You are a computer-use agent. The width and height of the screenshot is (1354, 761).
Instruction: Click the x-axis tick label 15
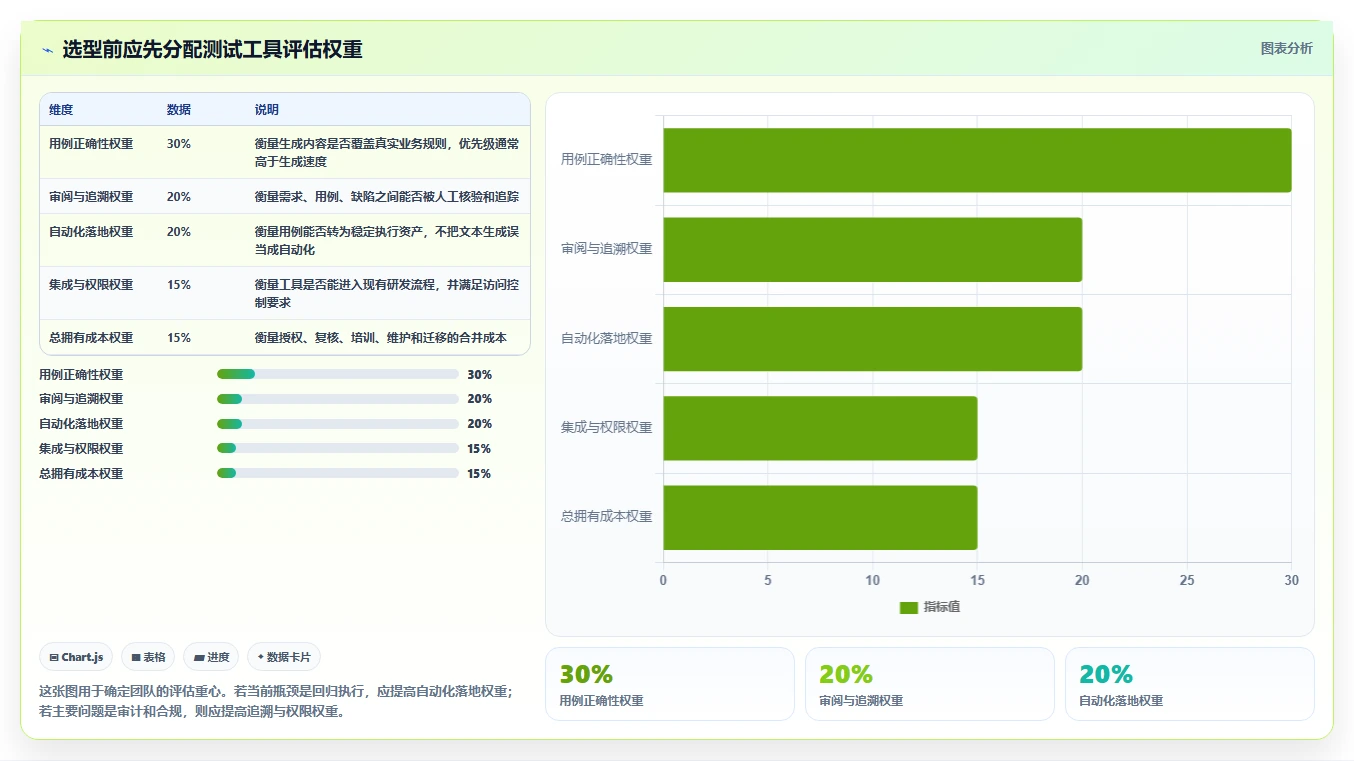pyautogui.click(x=977, y=580)
